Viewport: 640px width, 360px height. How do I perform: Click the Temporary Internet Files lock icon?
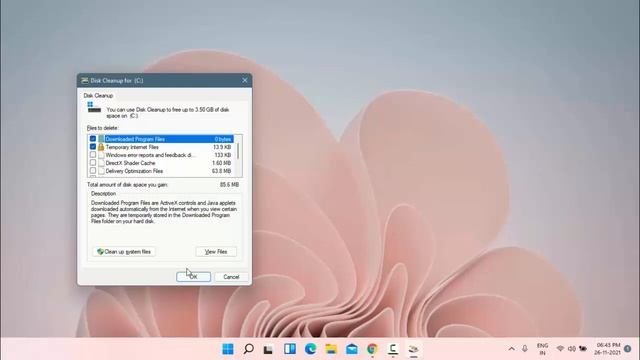pyautogui.click(x=101, y=147)
